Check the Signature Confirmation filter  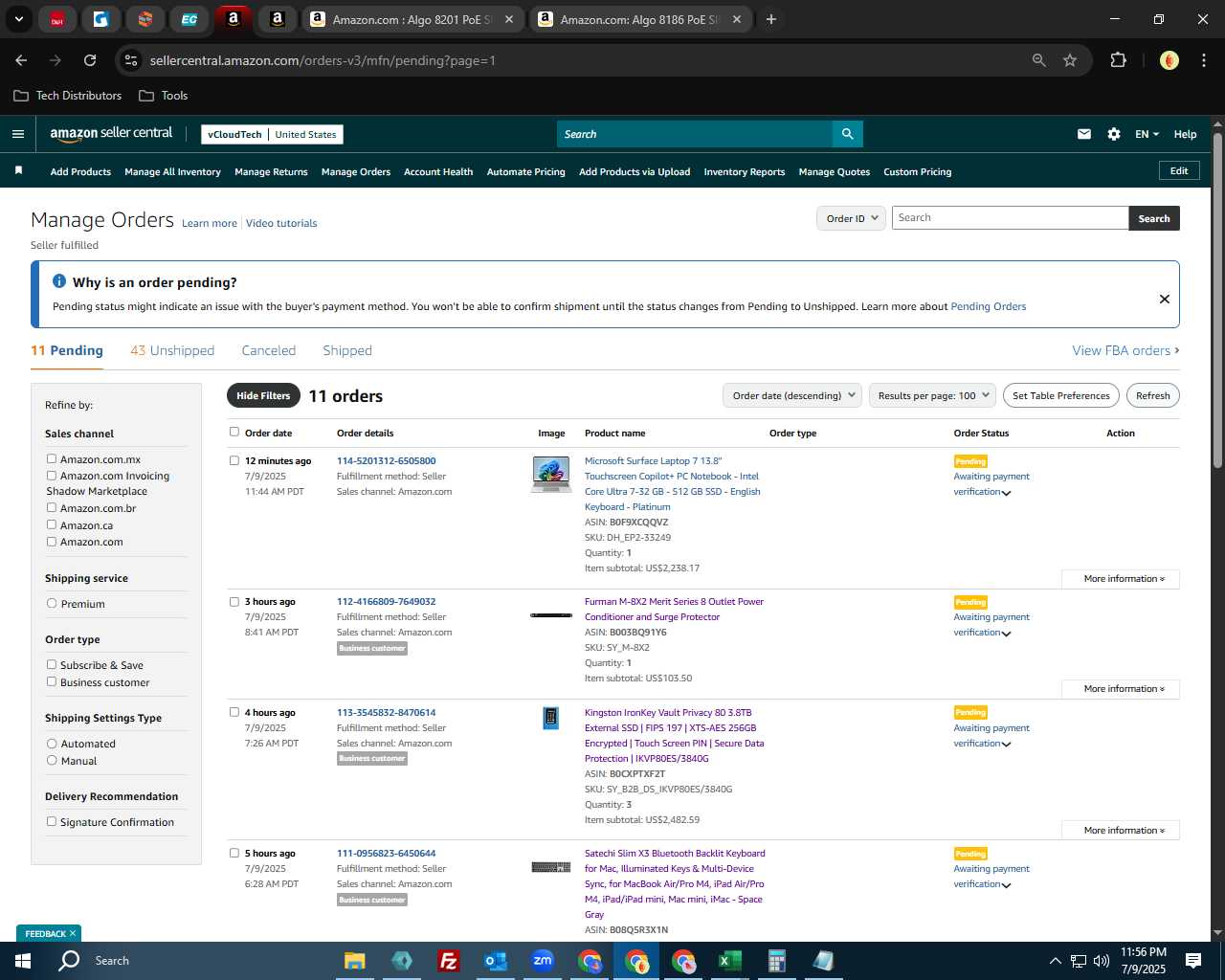(52, 821)
